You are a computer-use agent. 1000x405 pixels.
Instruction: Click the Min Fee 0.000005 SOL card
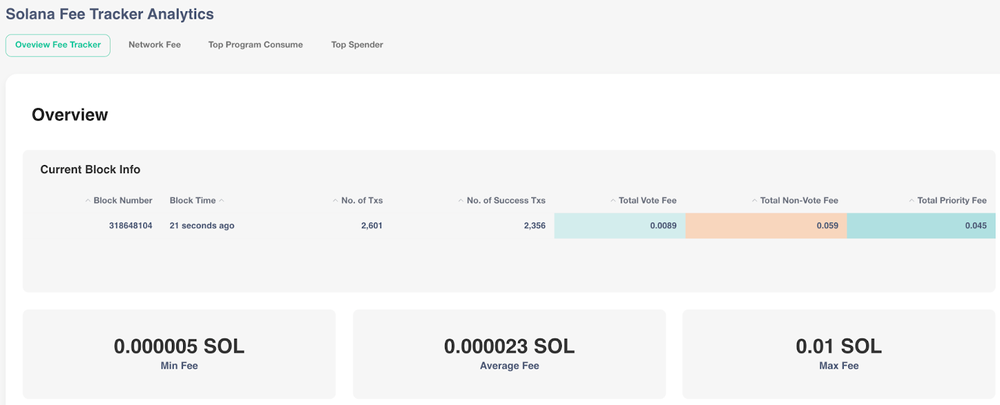click(179, 354)
